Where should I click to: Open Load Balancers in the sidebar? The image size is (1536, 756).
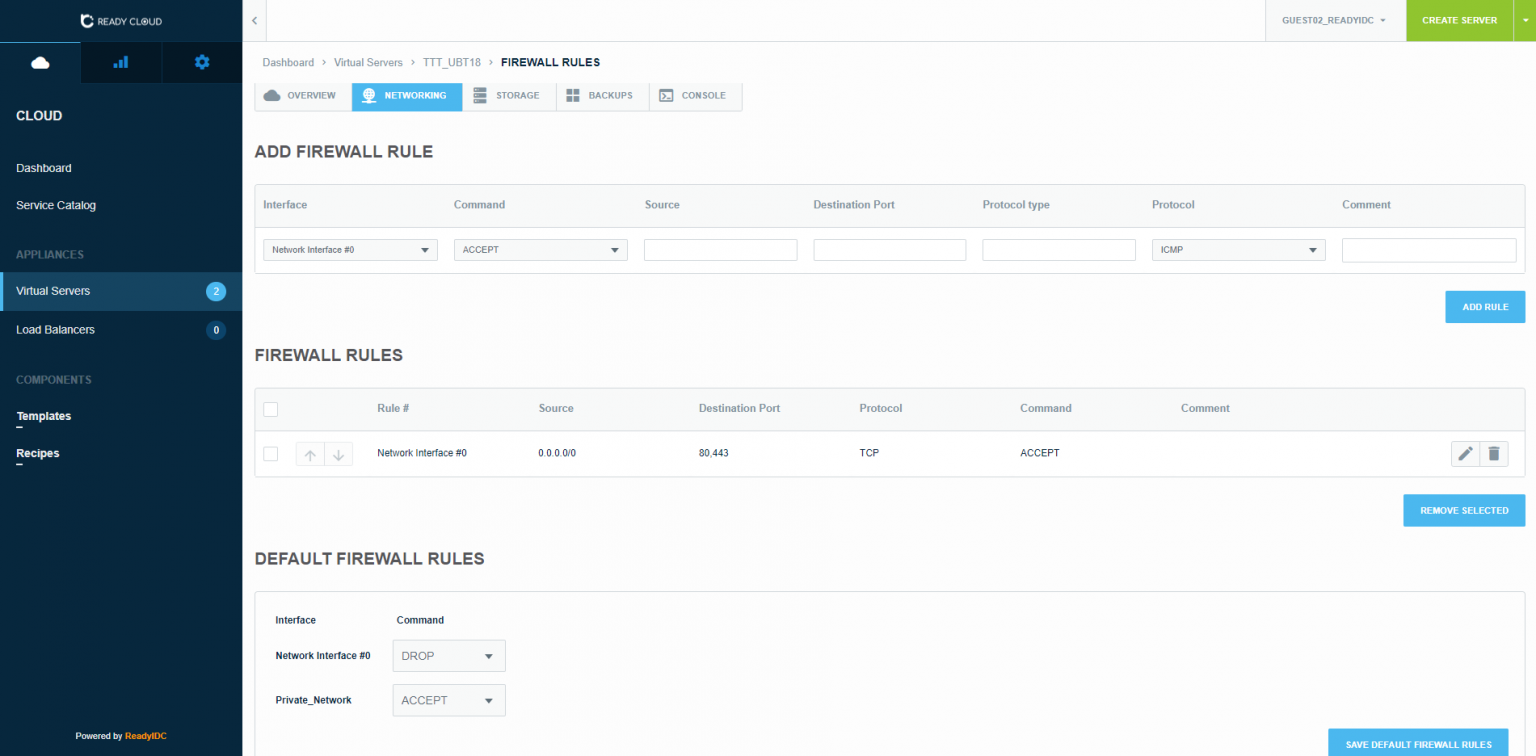(x=121, y=329)
